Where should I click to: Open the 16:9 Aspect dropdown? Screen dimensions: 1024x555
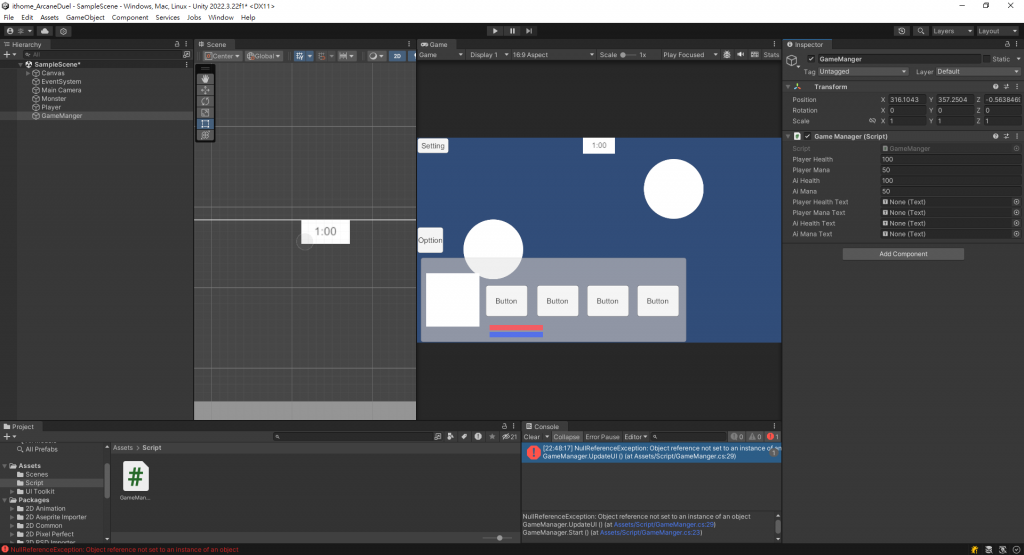pyautogui.click(x=552, y=55)
